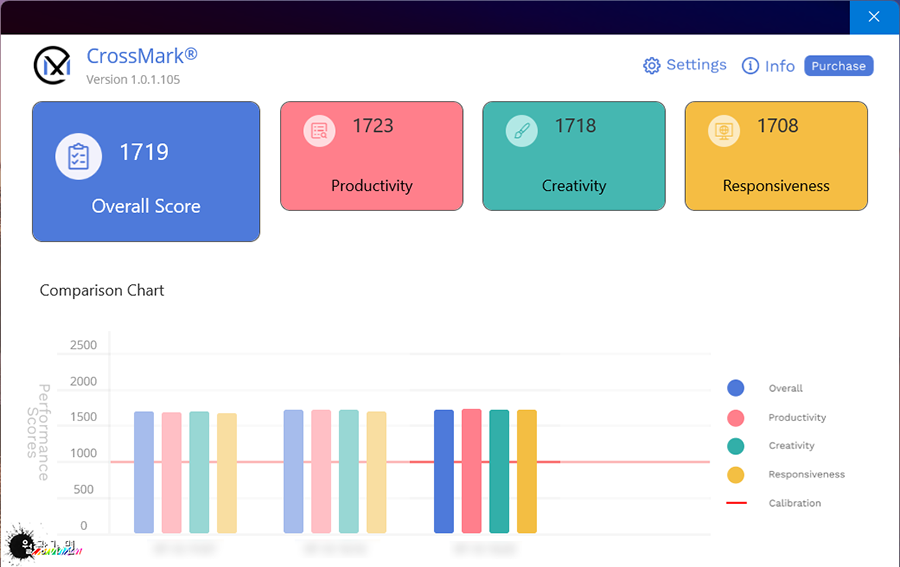Click the pink Productivity legend dot
Viewport: 900px width, 567px height.
tap(735, 417)
